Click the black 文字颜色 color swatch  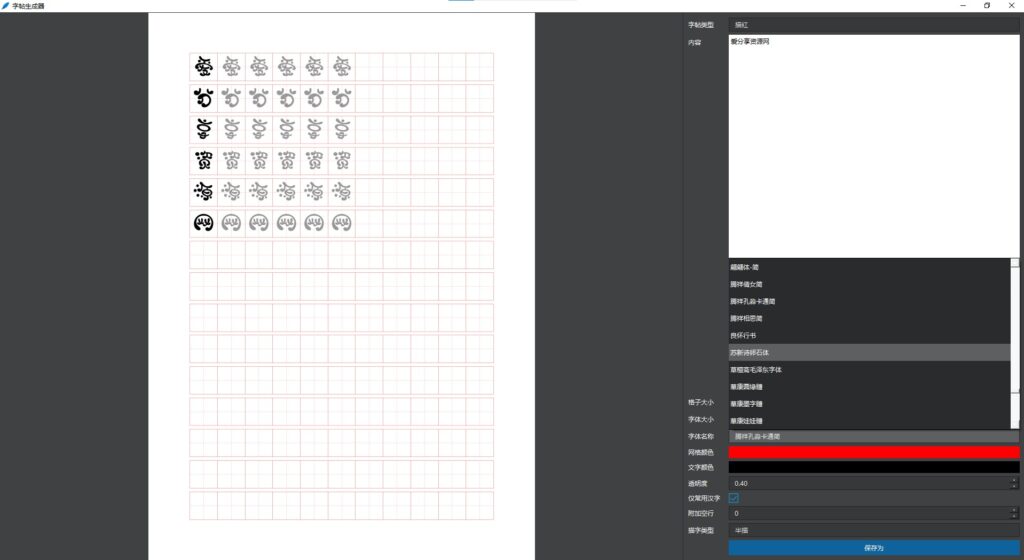tap(873, 467)
